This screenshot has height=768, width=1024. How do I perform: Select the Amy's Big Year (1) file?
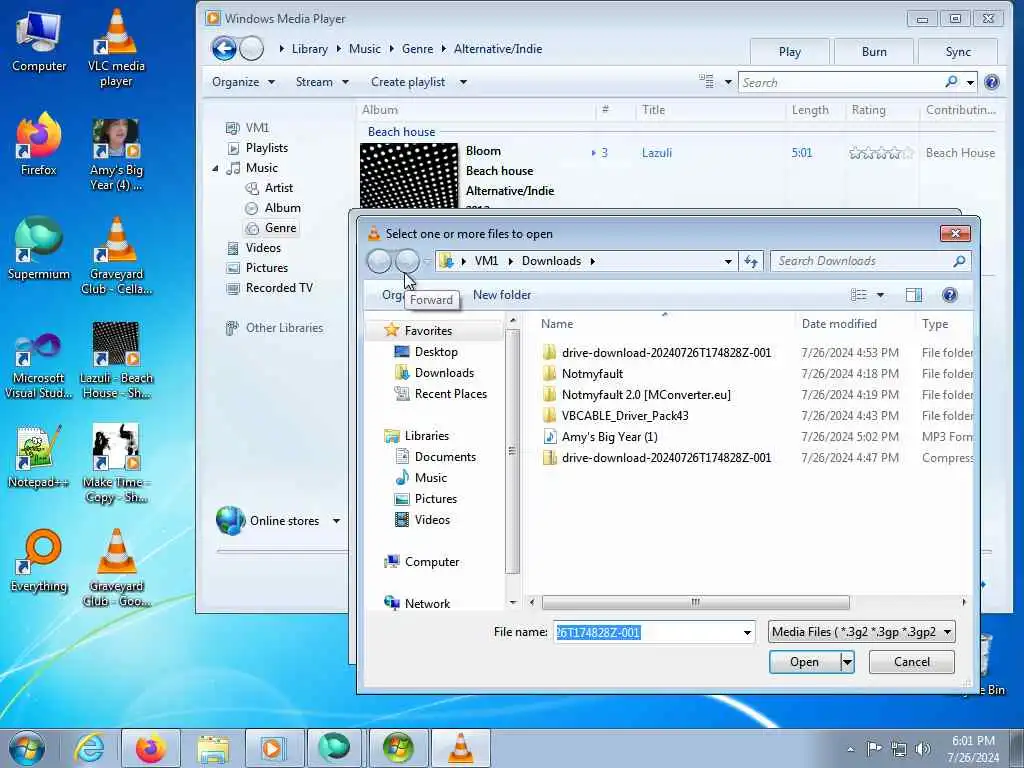tap(609, 437)
